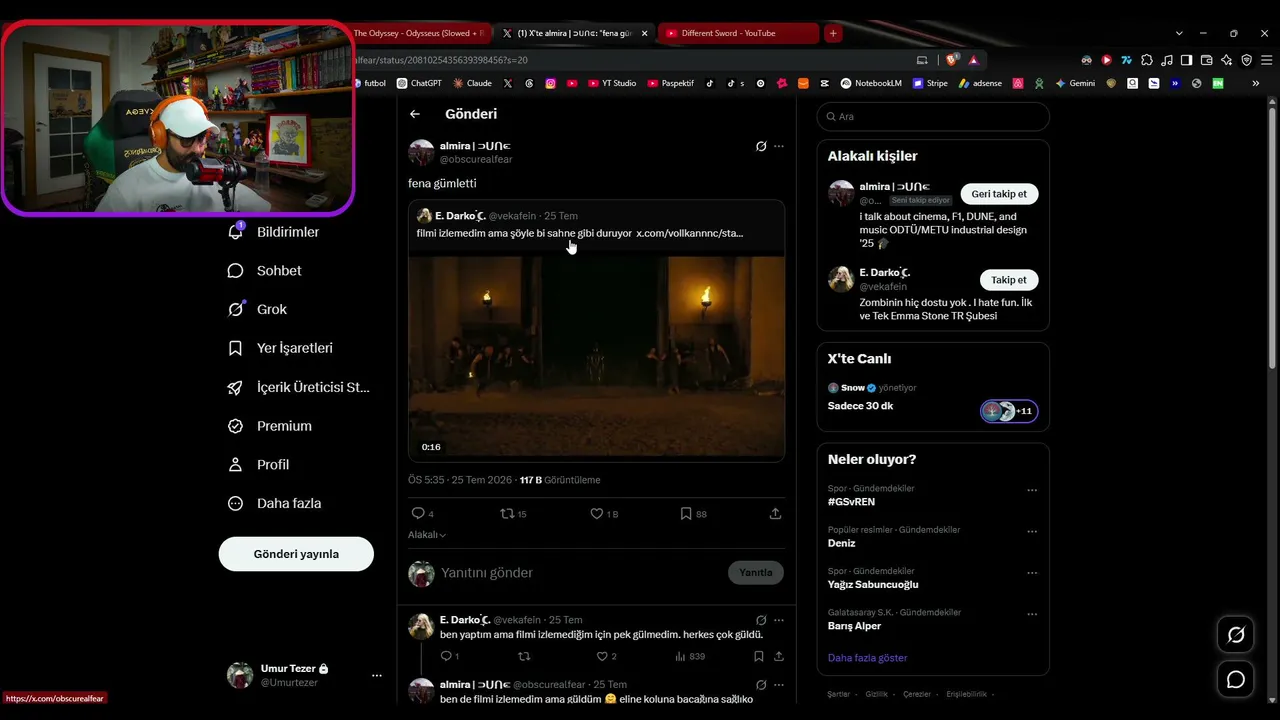Open the Instagram bookmark in bookmarks bar
1280x720 pixels.
point(550,84)
